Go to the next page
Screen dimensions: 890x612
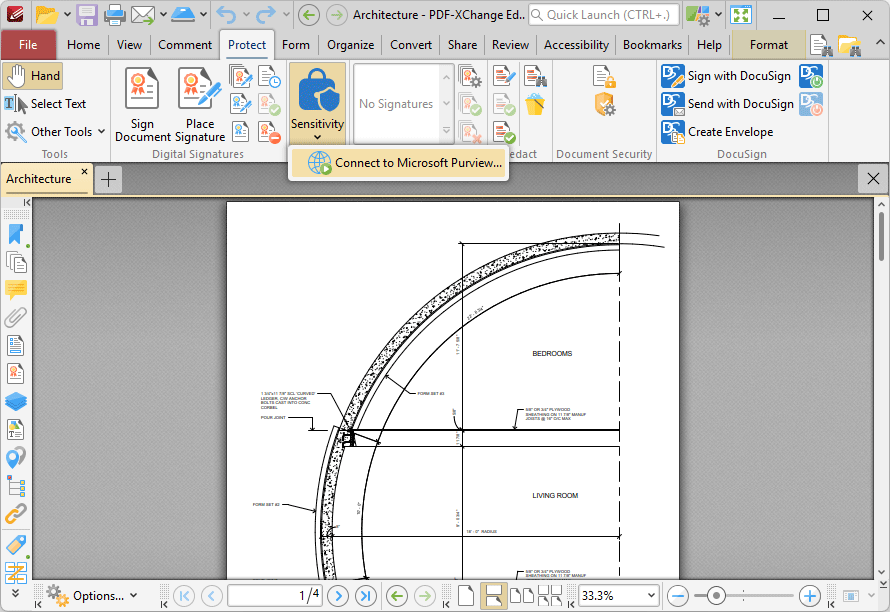[338, 596]
